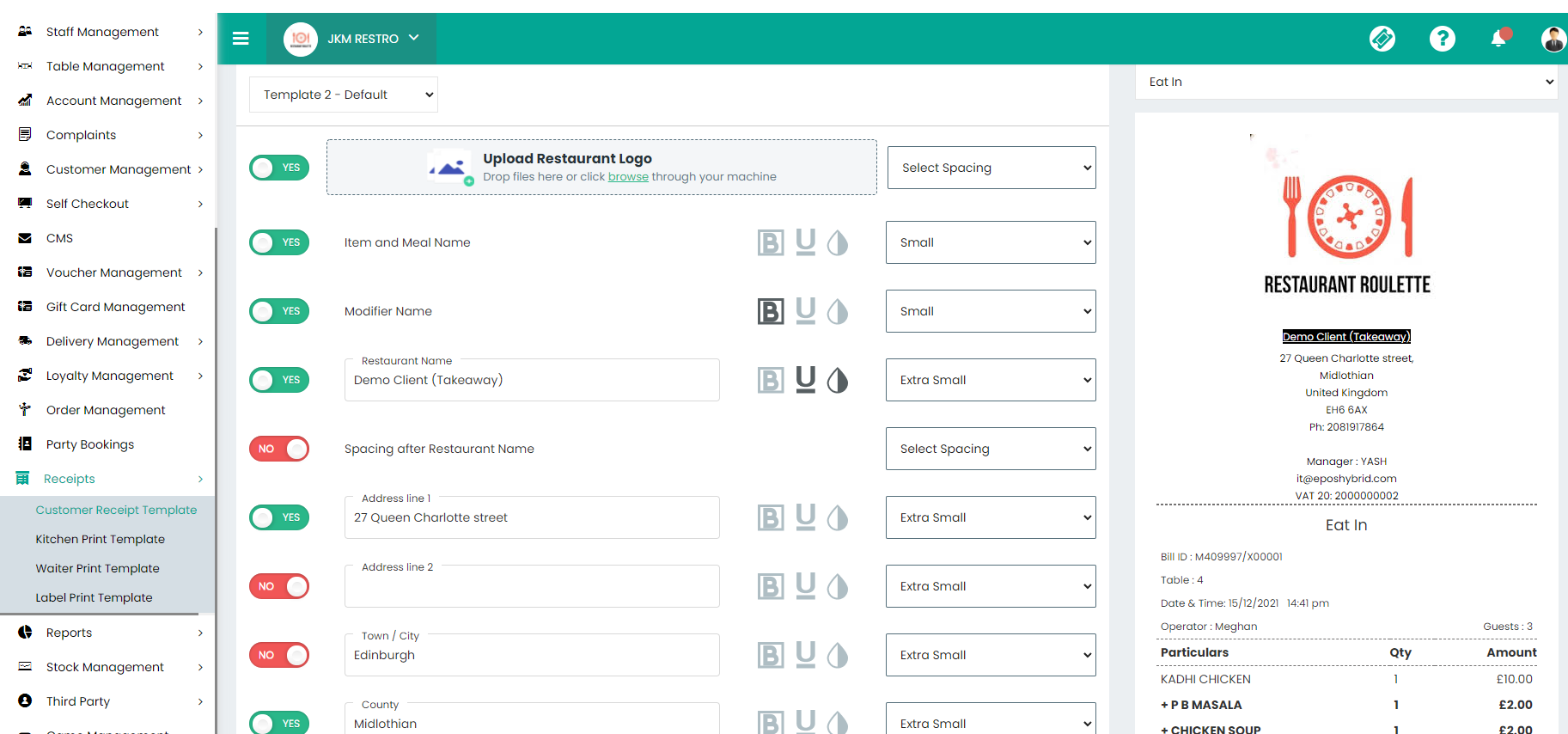Toggle invert color for Town / City
1568x734 pixels.
click(x=838, y=655)
